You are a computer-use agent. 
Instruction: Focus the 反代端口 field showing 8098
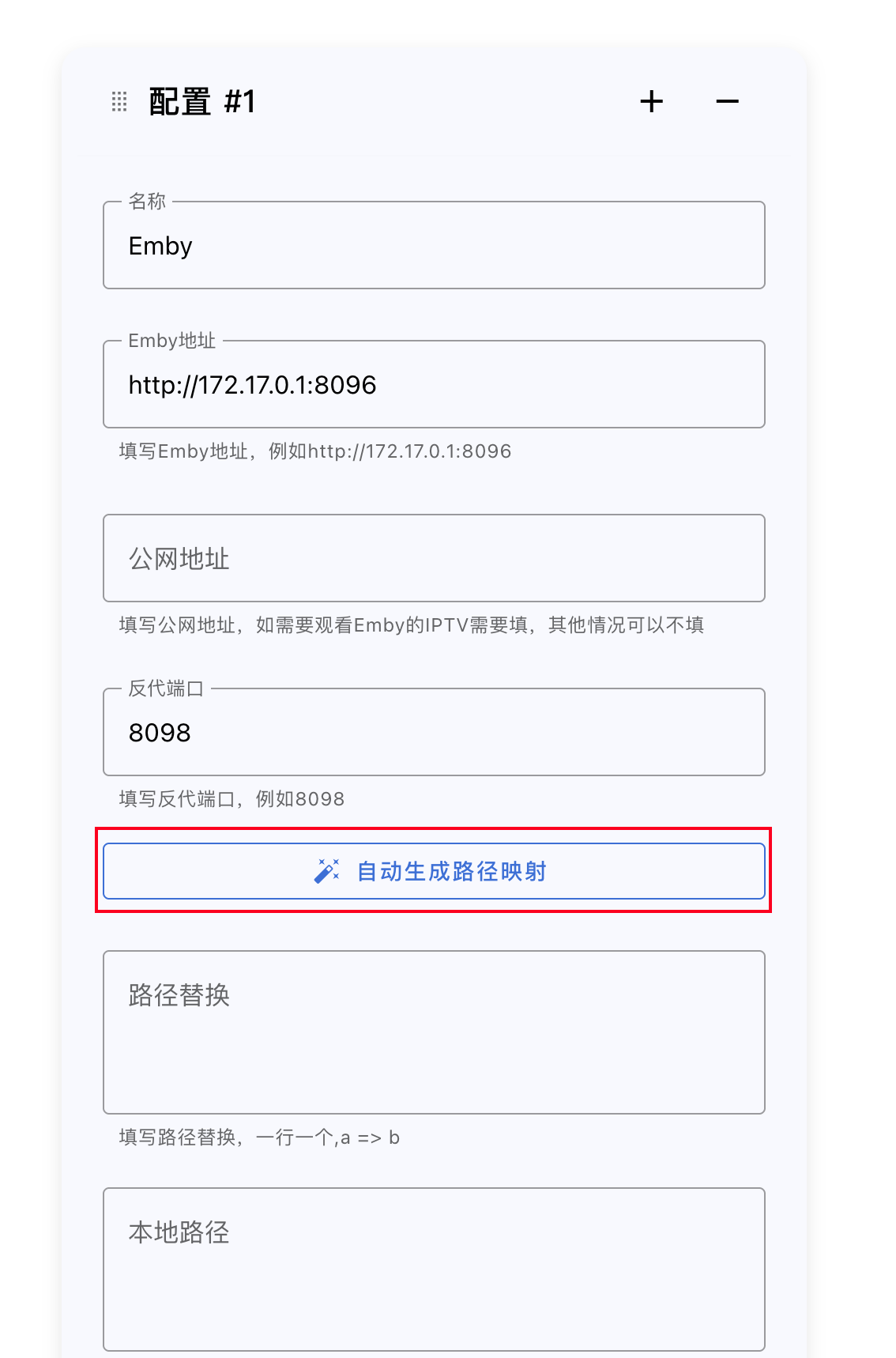coord(434,733)
